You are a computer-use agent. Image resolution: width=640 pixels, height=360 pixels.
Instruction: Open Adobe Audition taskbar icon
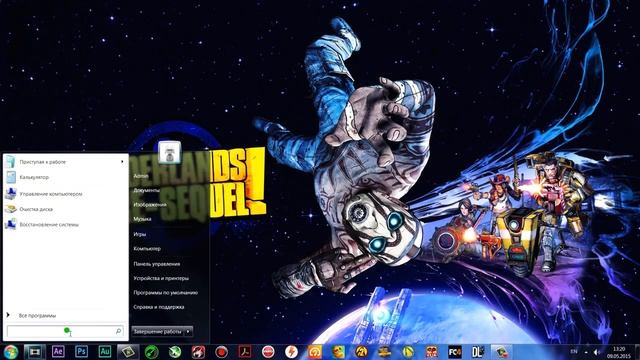point(105,351)
